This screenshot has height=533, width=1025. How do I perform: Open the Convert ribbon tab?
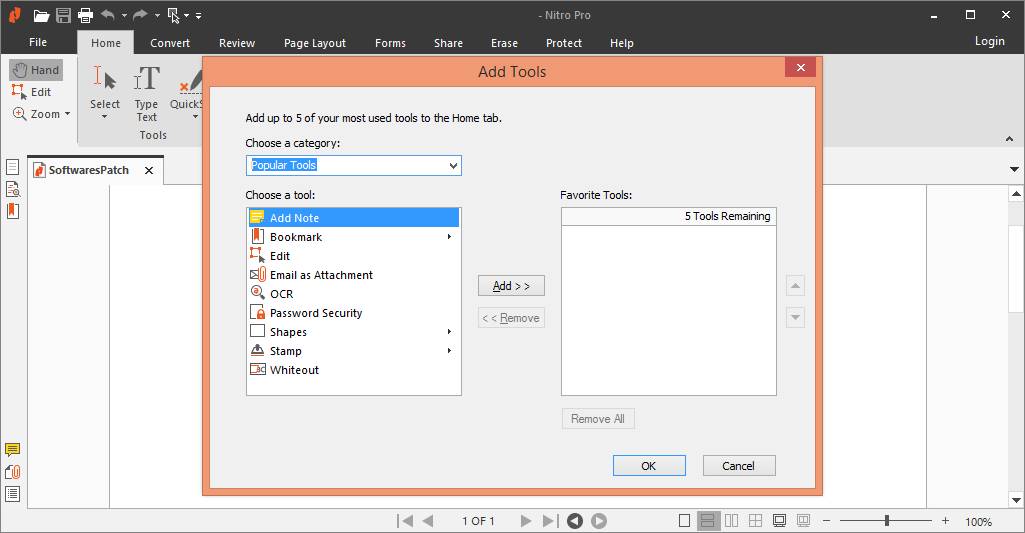pyautogui.click(x=170, y=43)
